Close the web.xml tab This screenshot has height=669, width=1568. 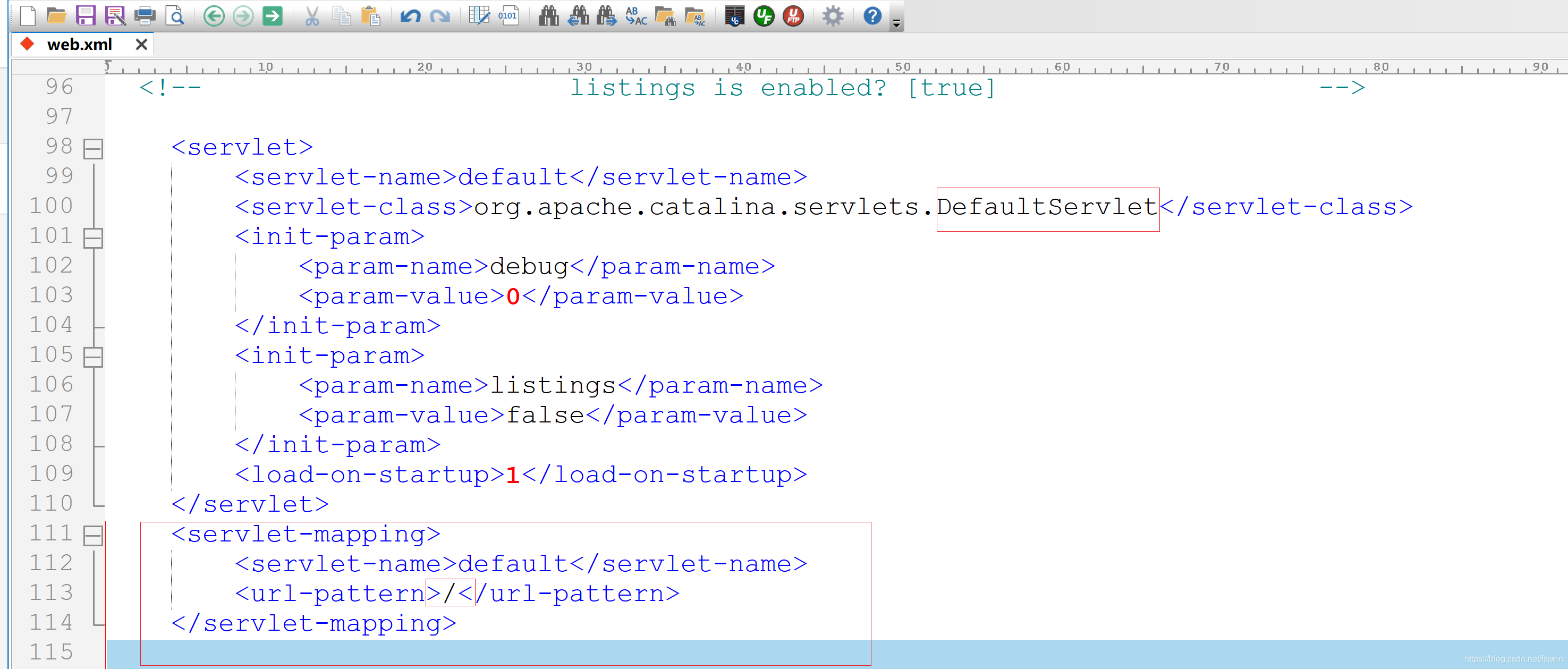point(141,45)
